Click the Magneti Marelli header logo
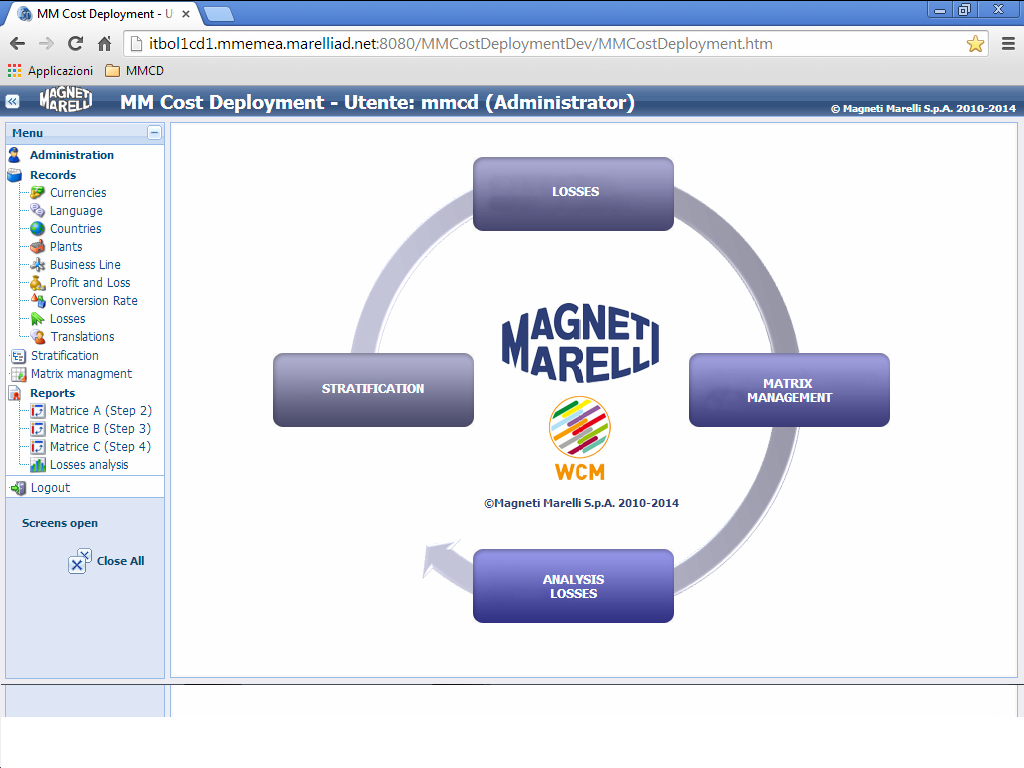The height and width of the screenshot is (768, 1024). tap(65, 100)
